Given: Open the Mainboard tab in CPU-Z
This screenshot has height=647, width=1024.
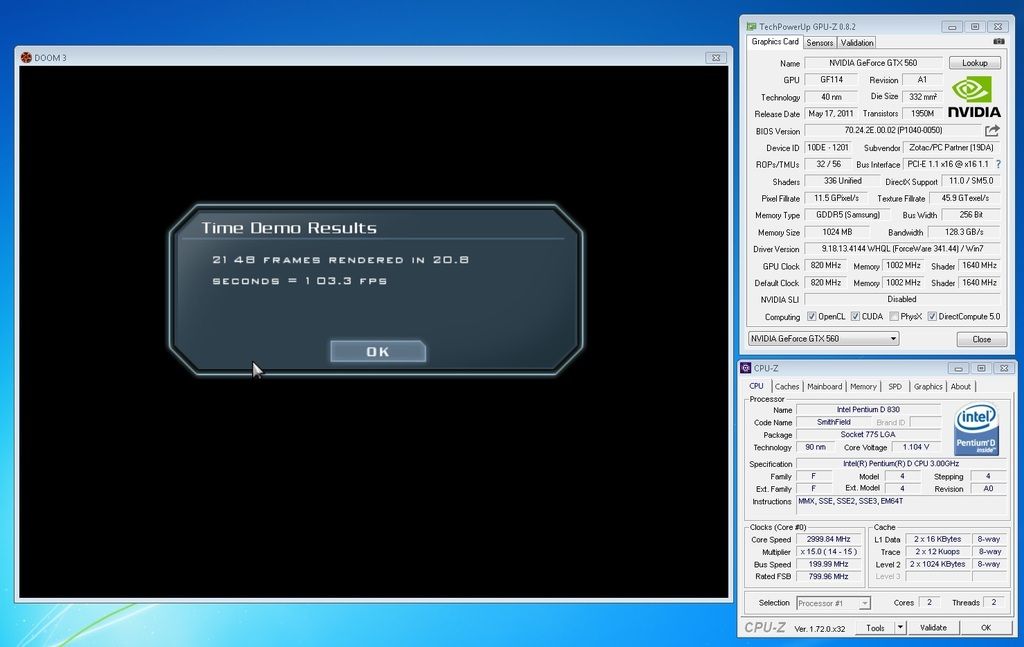Looking at the screenshot, I should [824, 387].
